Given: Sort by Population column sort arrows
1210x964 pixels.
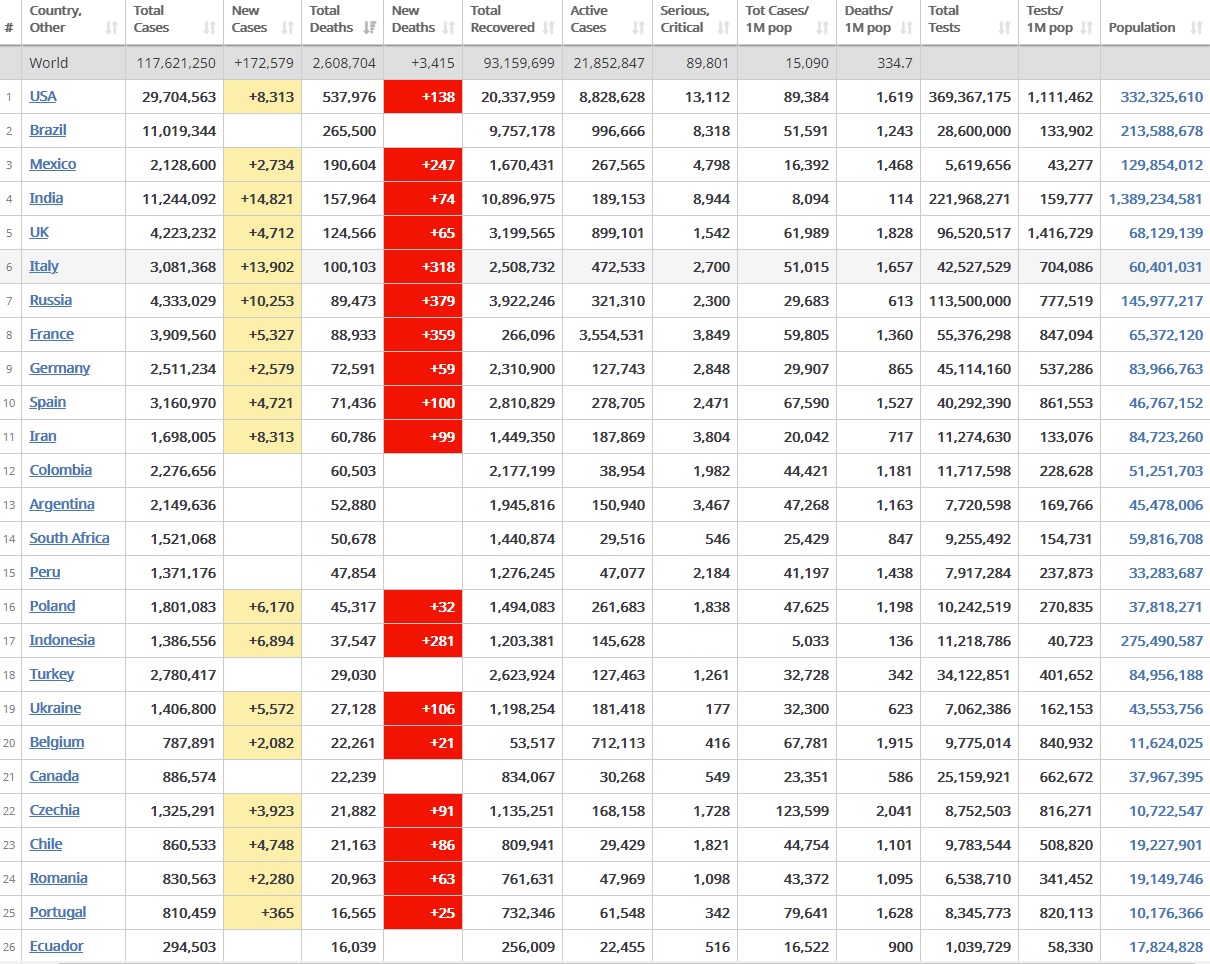Looking at the screenshot, I should click(x=1196, y=28).
